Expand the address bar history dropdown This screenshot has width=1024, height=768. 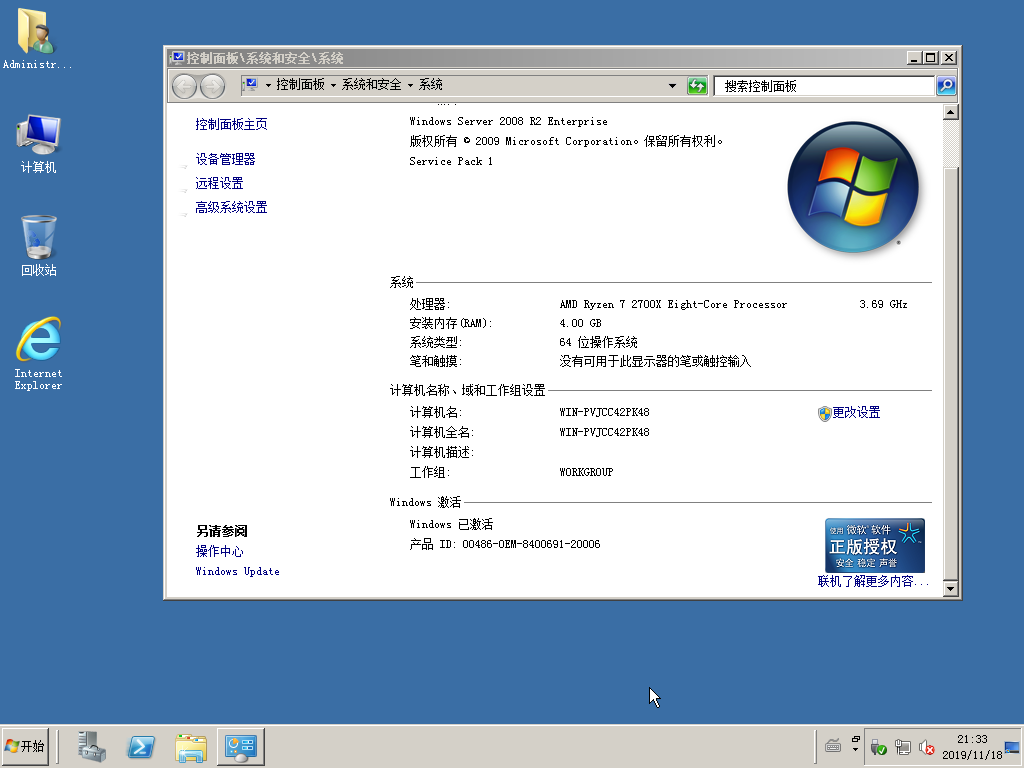point(671,85)
